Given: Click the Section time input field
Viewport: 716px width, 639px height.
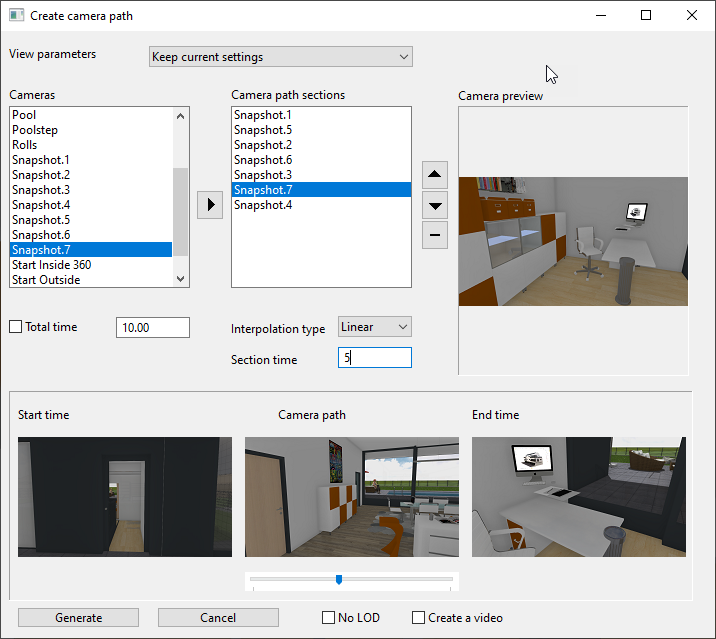Looking at the screenshot, I should pyautogui.click(x=374, y=358).
